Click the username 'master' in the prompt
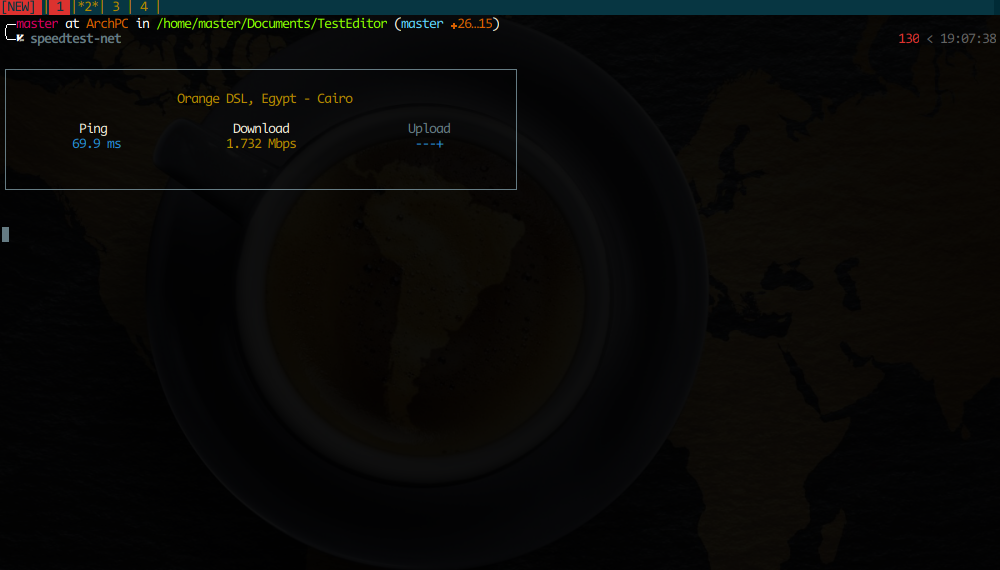Screen dimensions: 1000x570 click(x=37, y=23)
